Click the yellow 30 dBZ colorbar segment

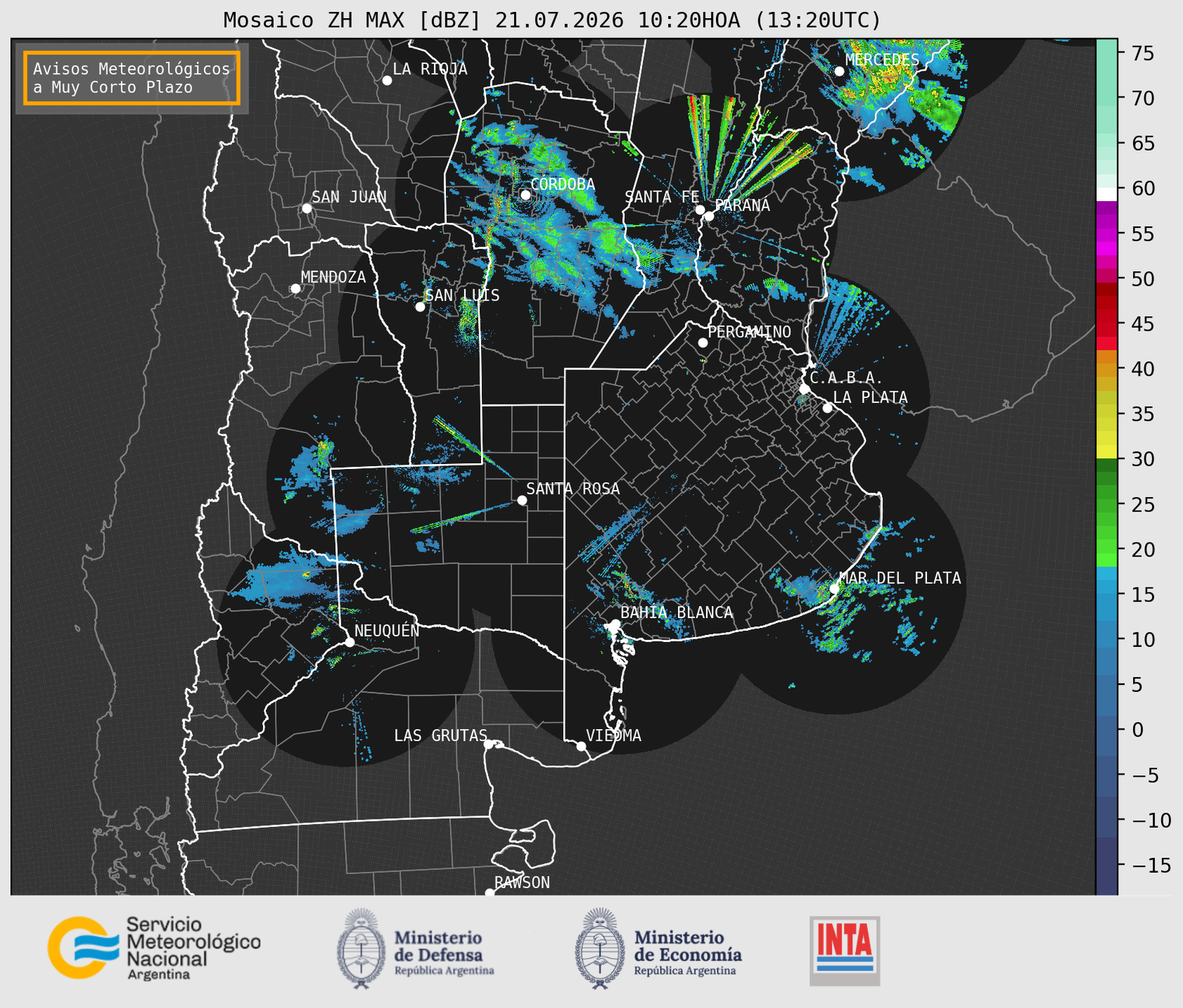coord(1107,453)
